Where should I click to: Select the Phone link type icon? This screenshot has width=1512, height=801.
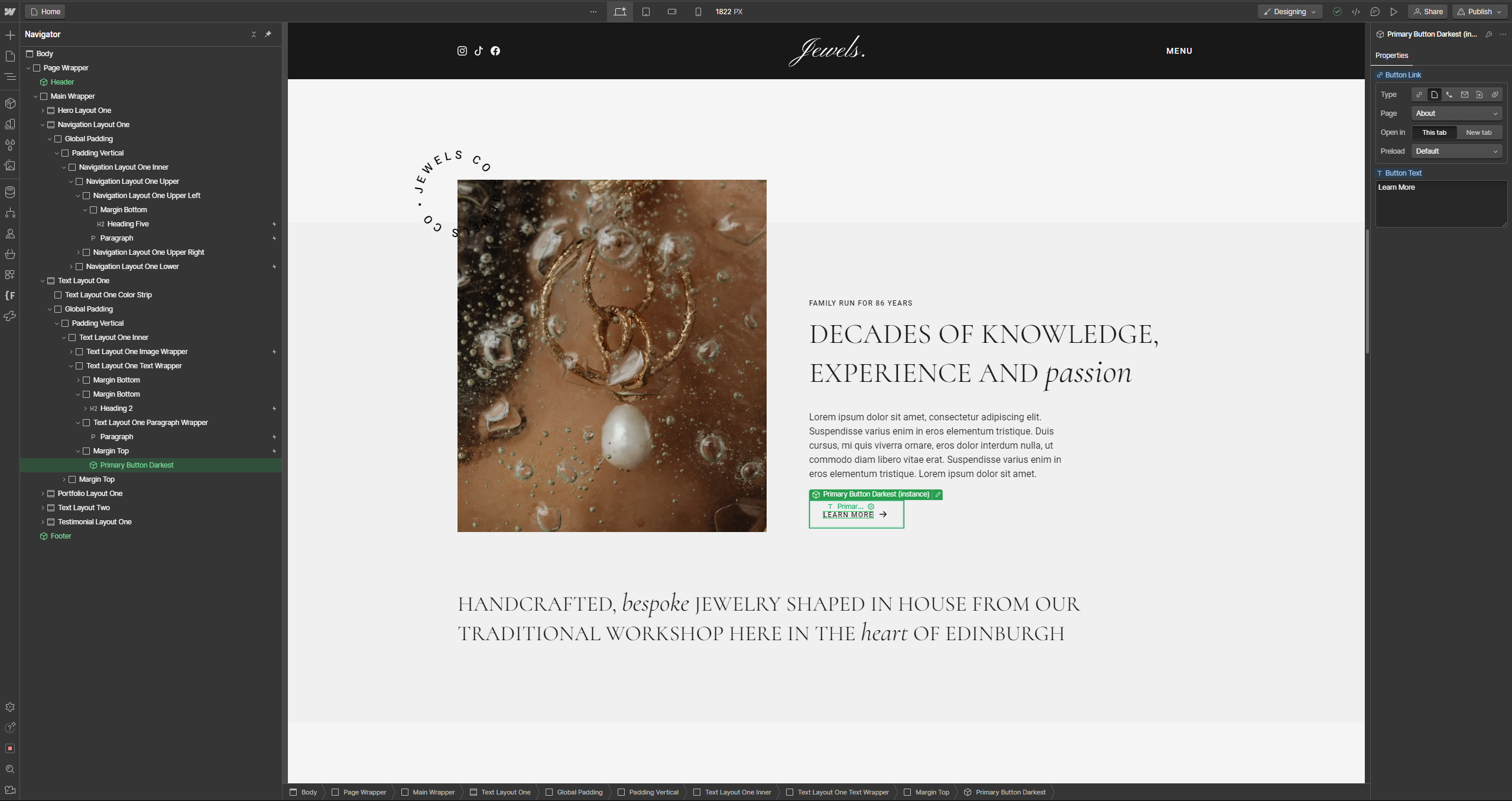point(1449,95)
